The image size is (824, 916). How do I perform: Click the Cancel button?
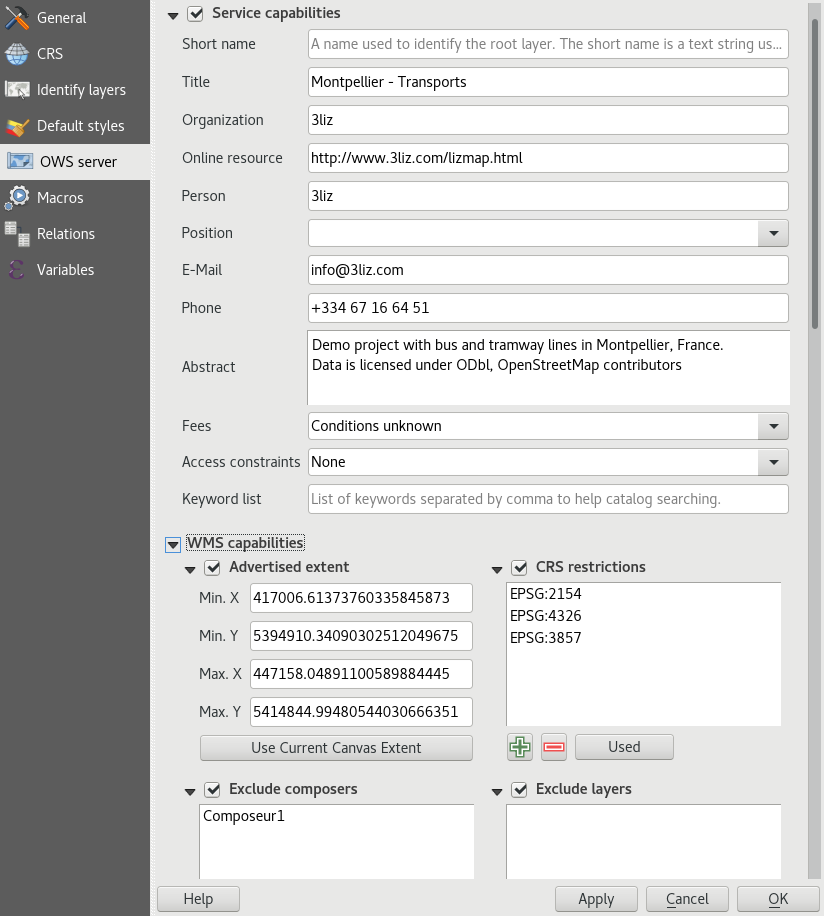pos(687,899)
